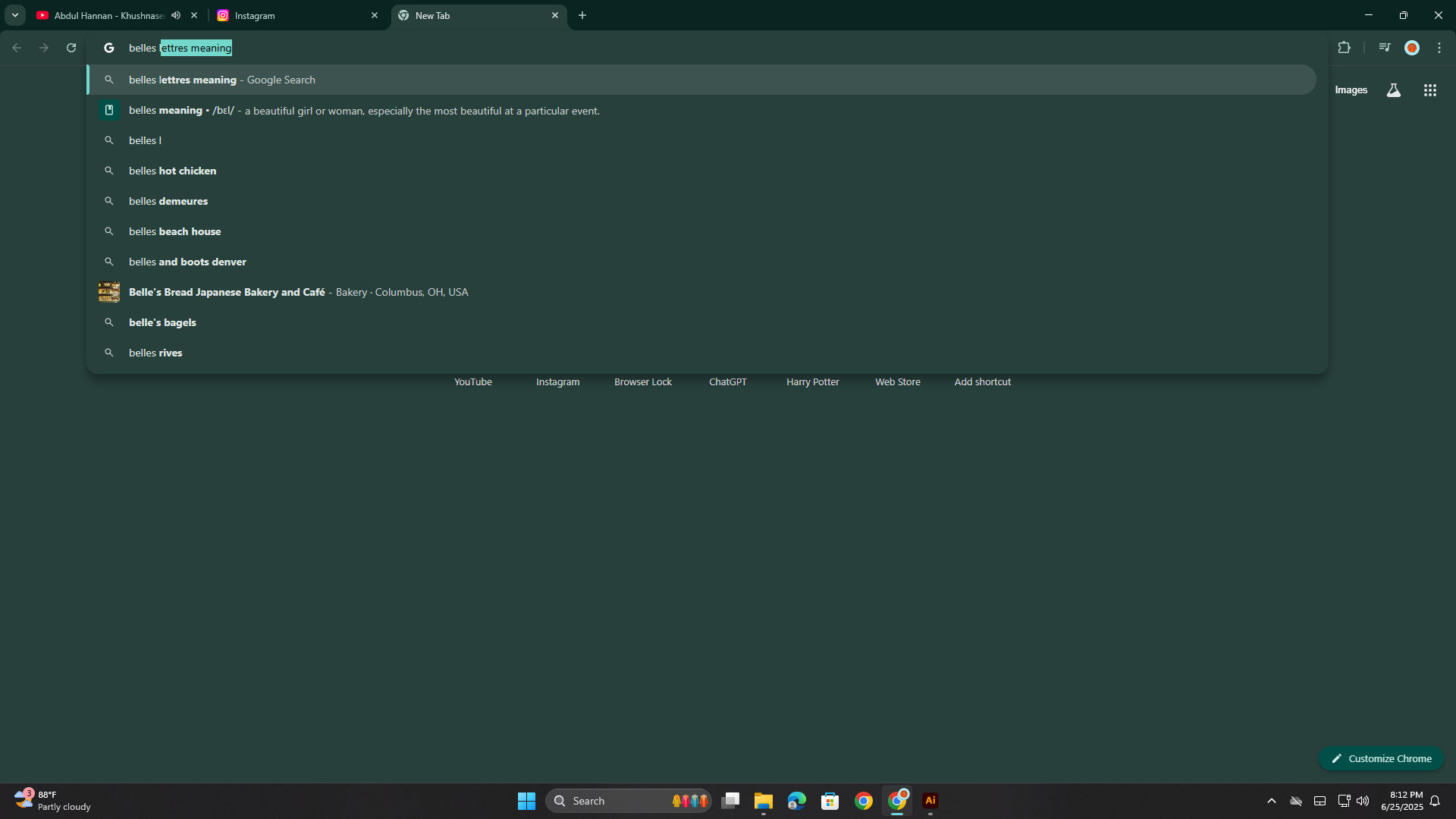
Task: Open the Harry Potter shortcut
Action: 813,382
